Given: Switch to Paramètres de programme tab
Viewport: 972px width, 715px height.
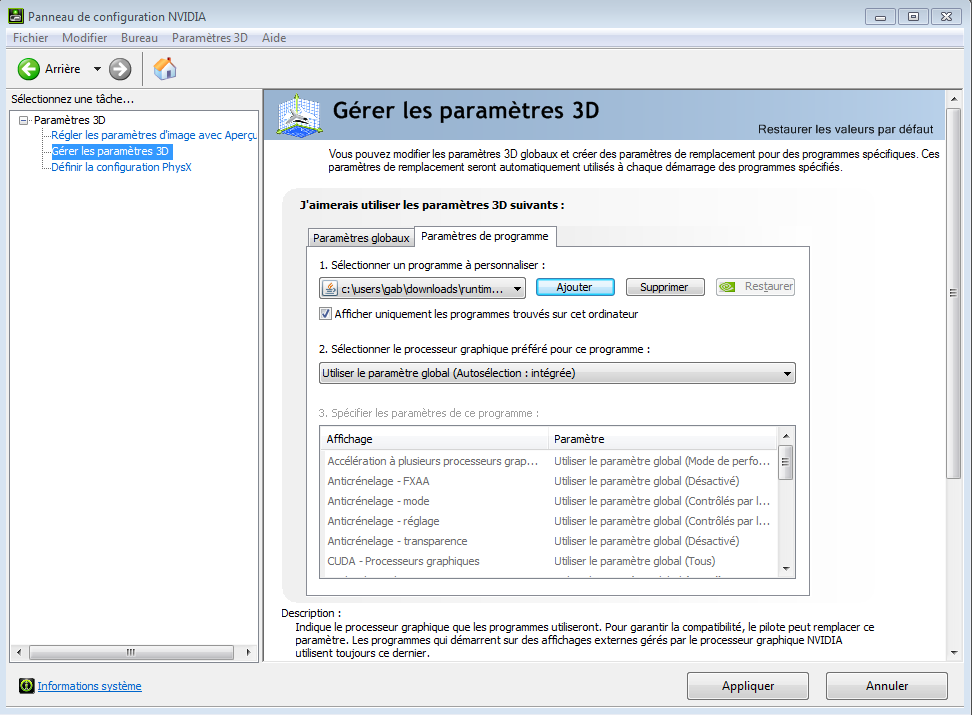Looking at the screenshot, I should point(485,236).
